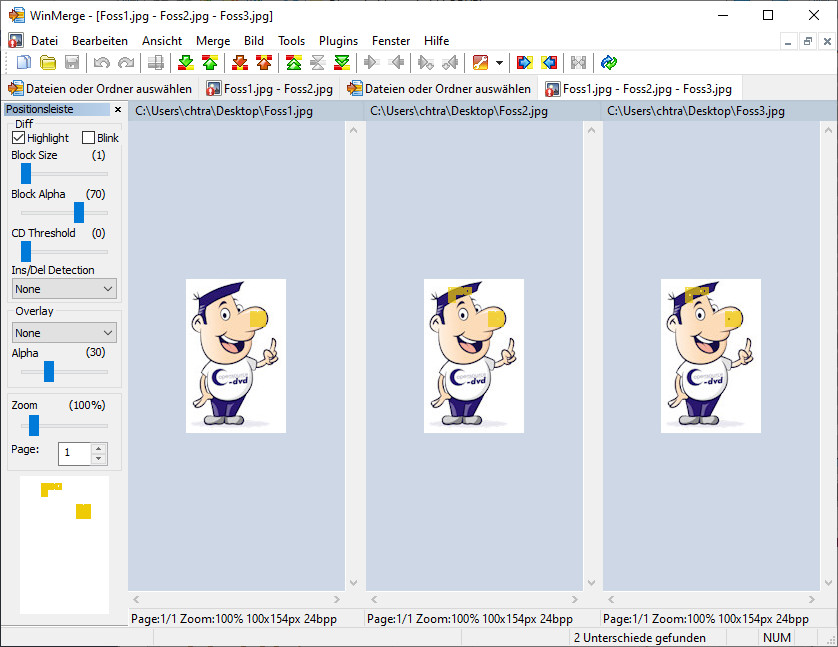Enable the Blink checkbox
This screenshot has height=647, width=838.
pos(88,138)
